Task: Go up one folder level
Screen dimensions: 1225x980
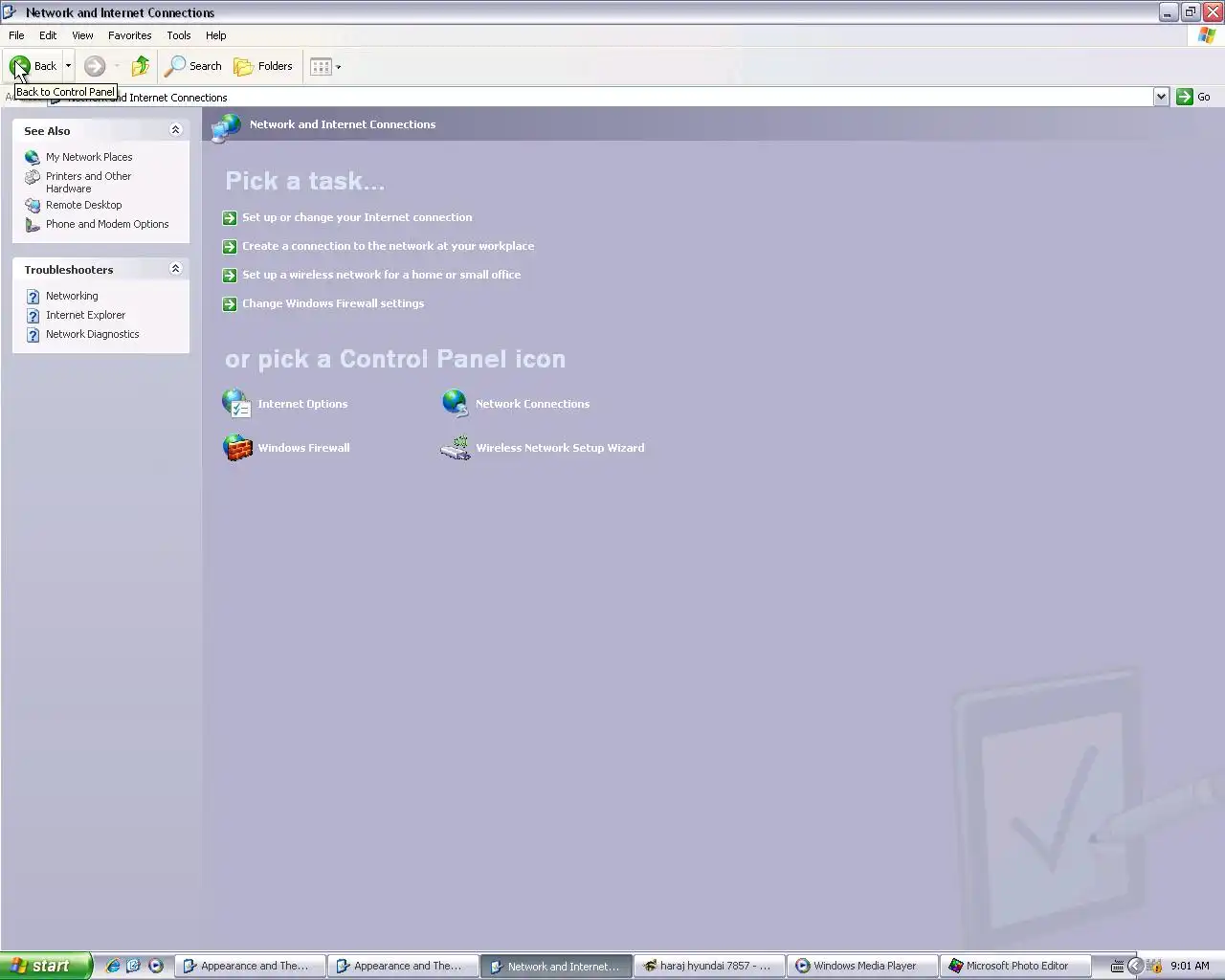Action: tap(141, 66)
